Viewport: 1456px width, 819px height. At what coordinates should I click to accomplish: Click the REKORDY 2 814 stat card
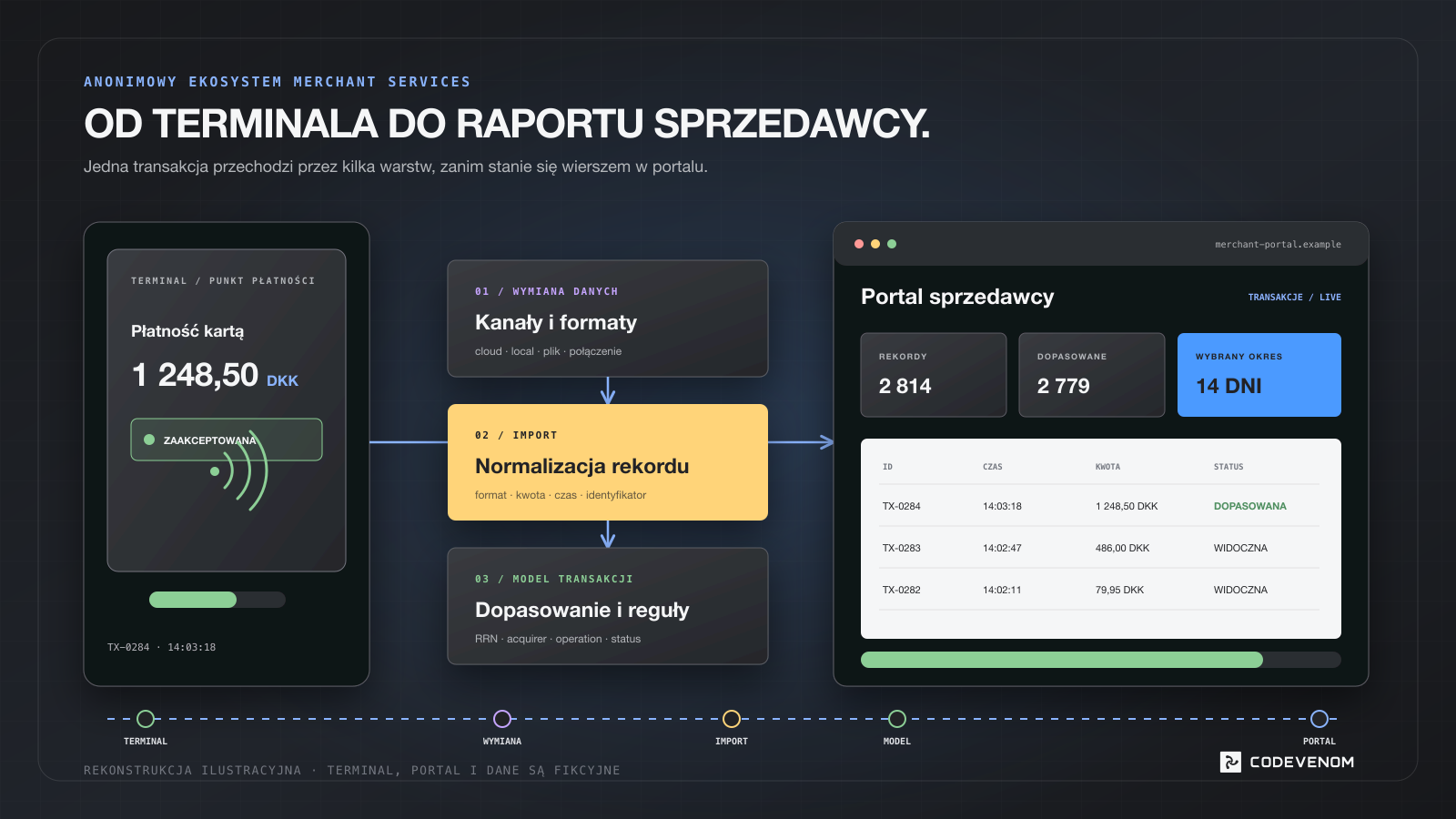934,375
